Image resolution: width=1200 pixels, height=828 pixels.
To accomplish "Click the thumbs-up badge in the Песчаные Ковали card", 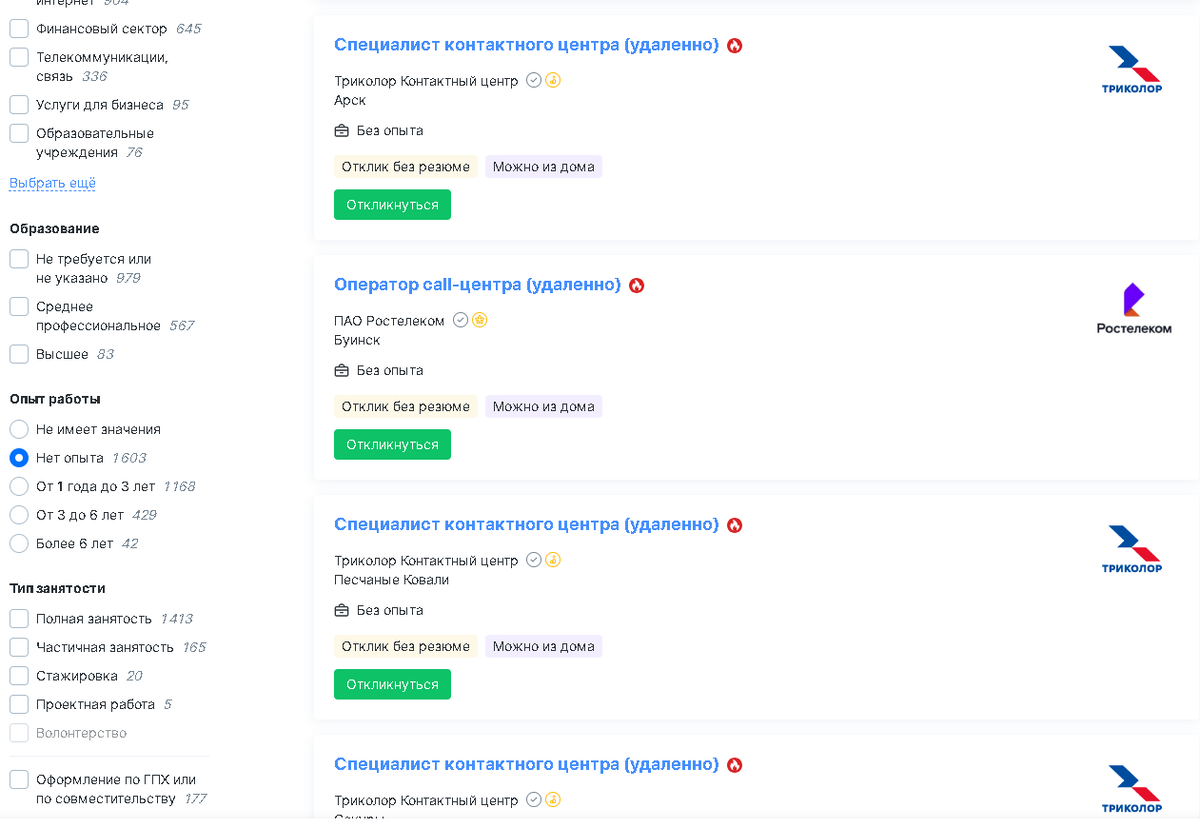I will pos(553,561).
